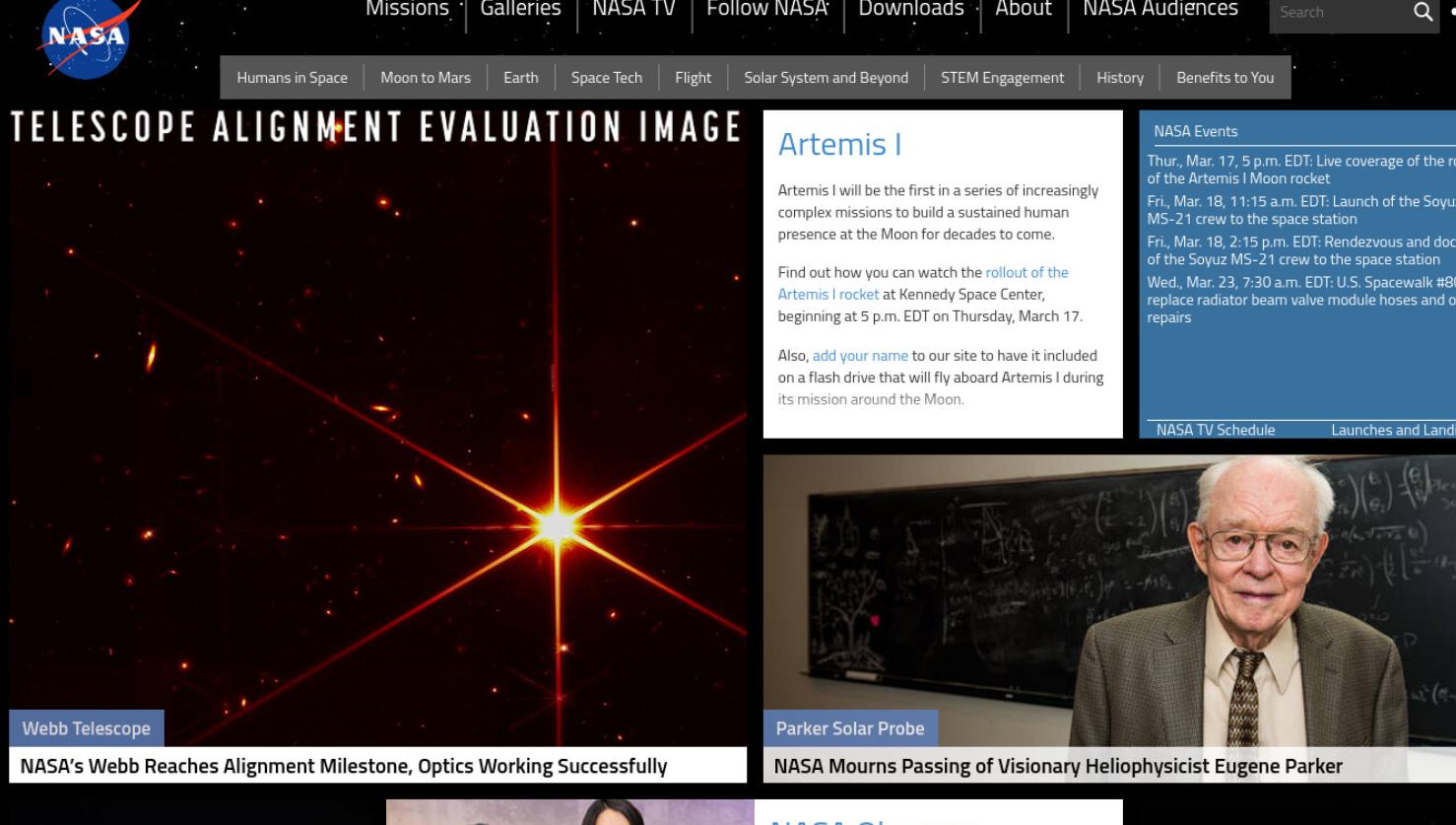Select Solar System and Beyond topic
The image size is (1456, 825).
coord(827,78)
